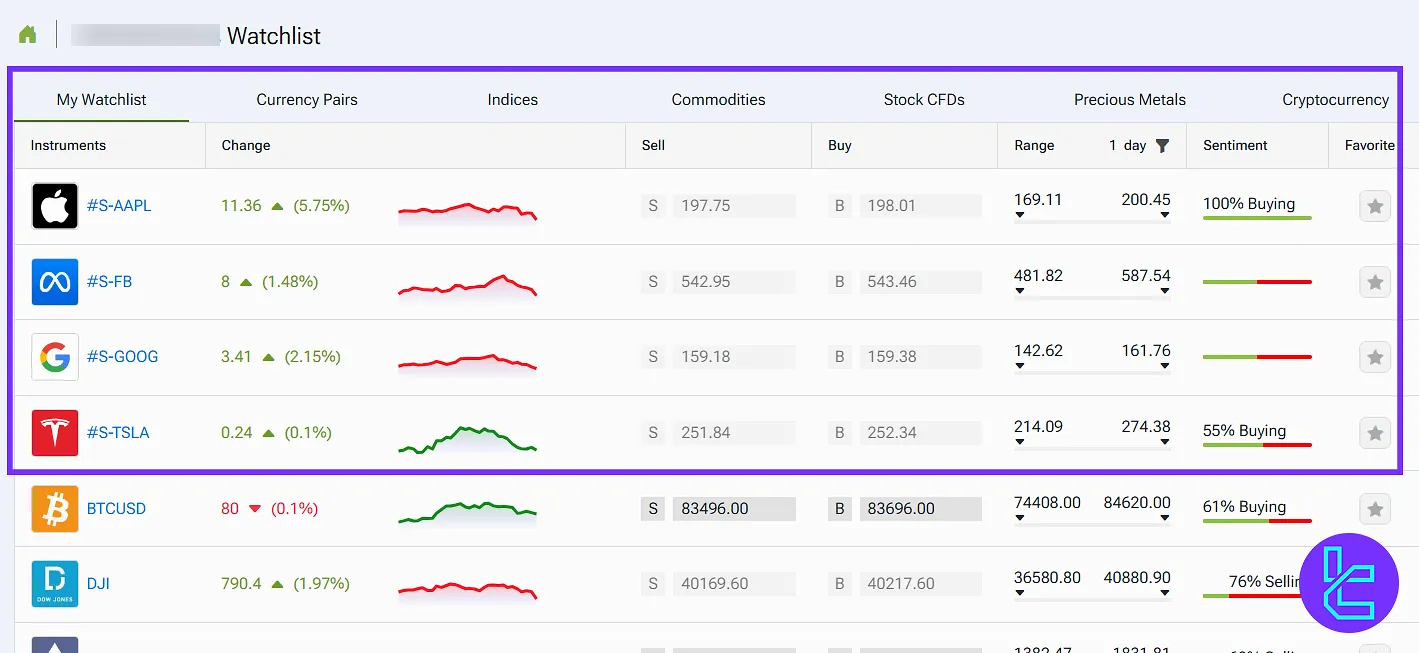Open the #S-GOOG instrument link

122,357
